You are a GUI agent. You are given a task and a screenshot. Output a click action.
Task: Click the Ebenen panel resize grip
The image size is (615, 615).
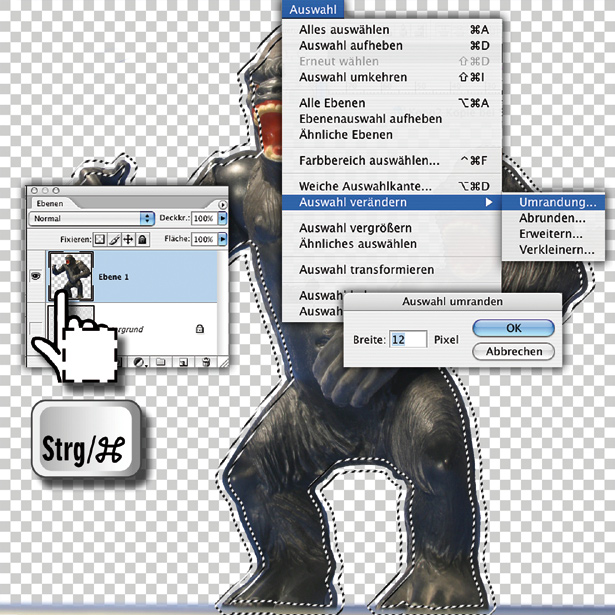point(224,362)
